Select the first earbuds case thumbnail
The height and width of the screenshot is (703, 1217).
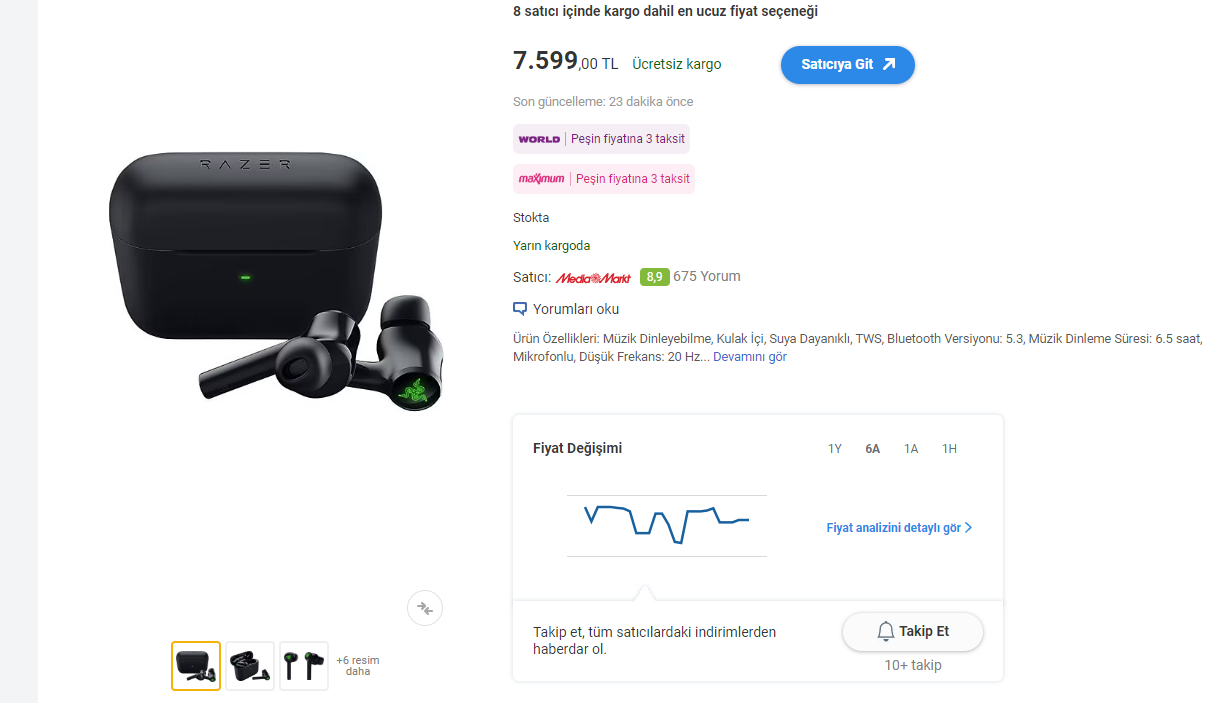(x=196, y=666)
